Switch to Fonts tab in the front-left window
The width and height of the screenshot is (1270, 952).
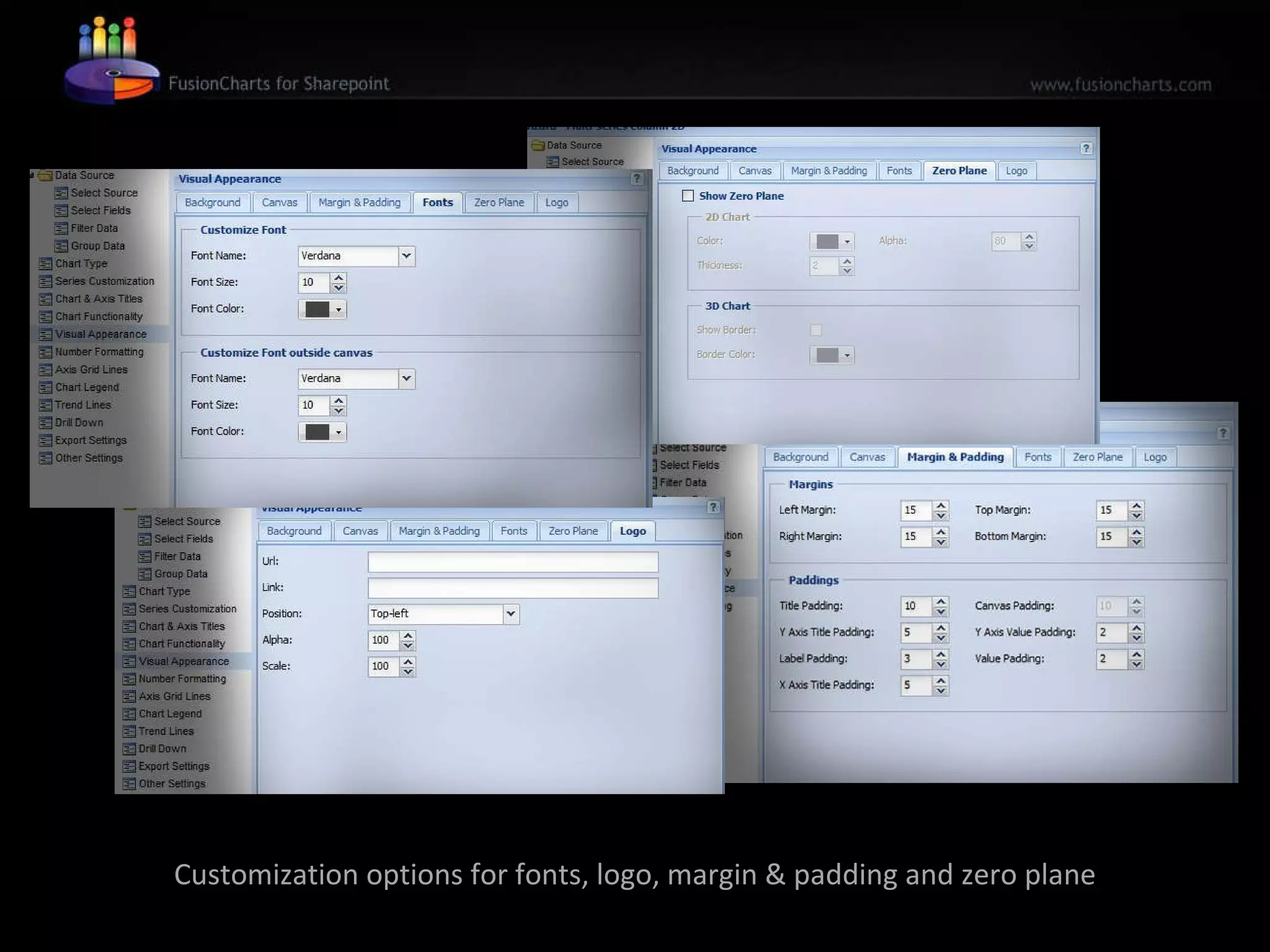tap(438, 202)
